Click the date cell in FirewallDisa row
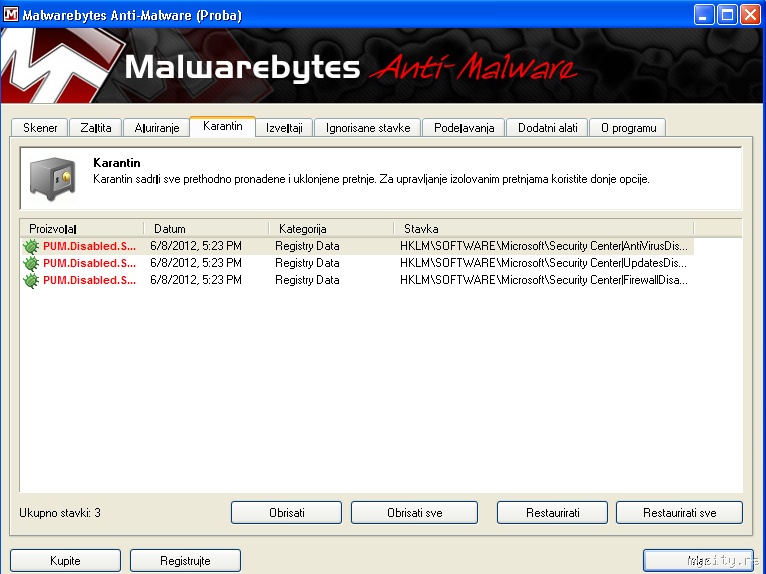 click(x=196, y=280)
